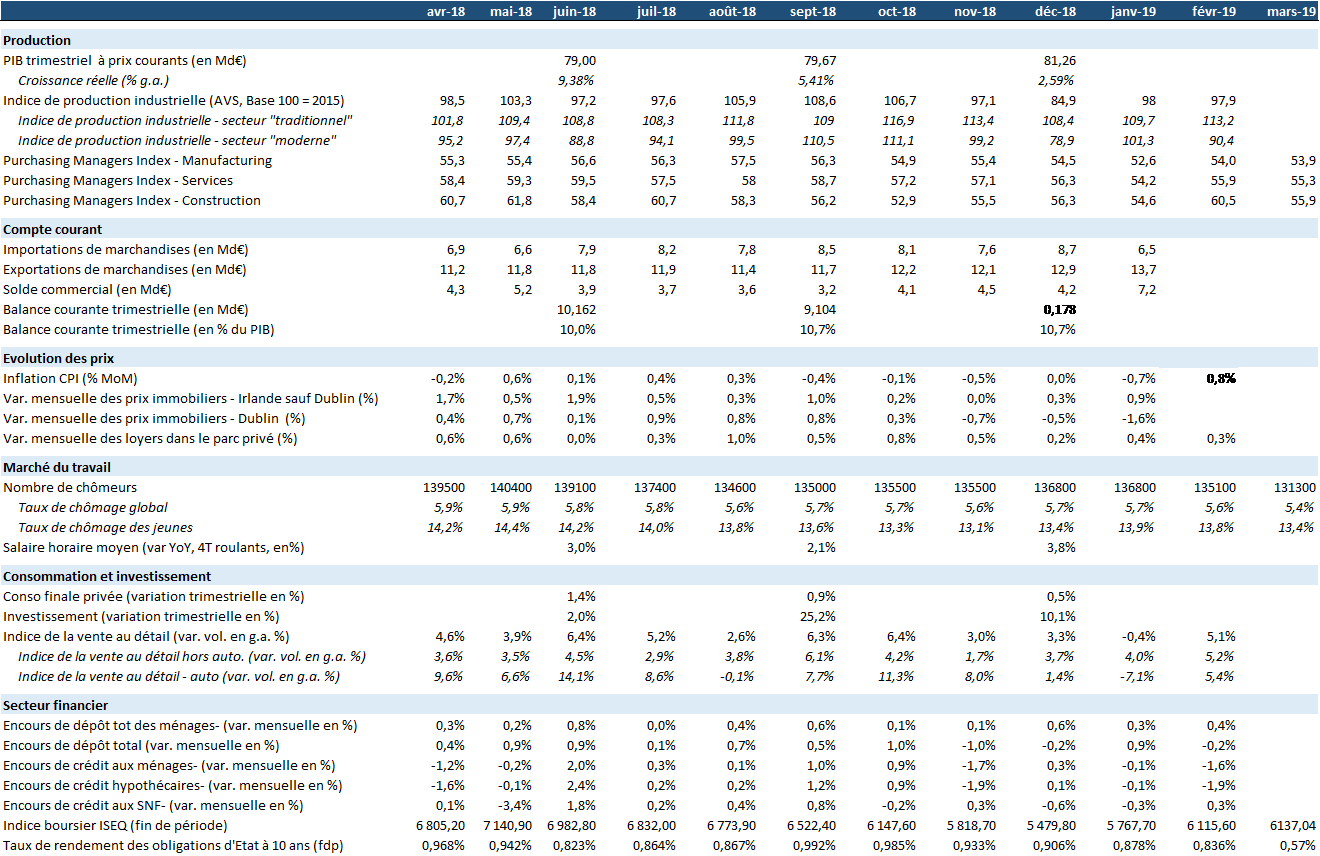Viewport: 1320px width, 856px height.
Task: Click the mars-19 column header
Action: click(x=1291, y=12)
